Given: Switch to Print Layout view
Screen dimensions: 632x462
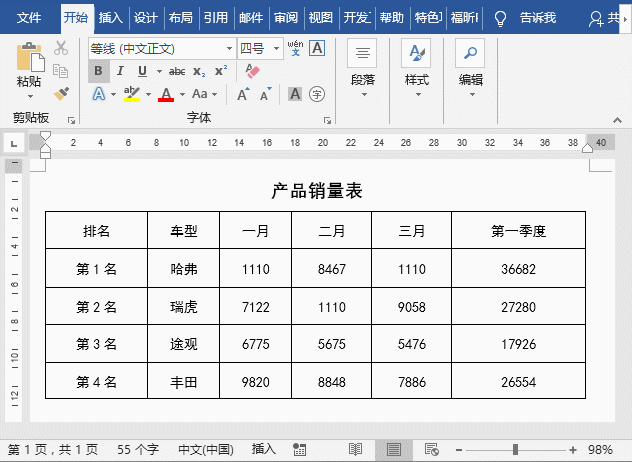Looking at the screenshot, I should tap(393, 450).
